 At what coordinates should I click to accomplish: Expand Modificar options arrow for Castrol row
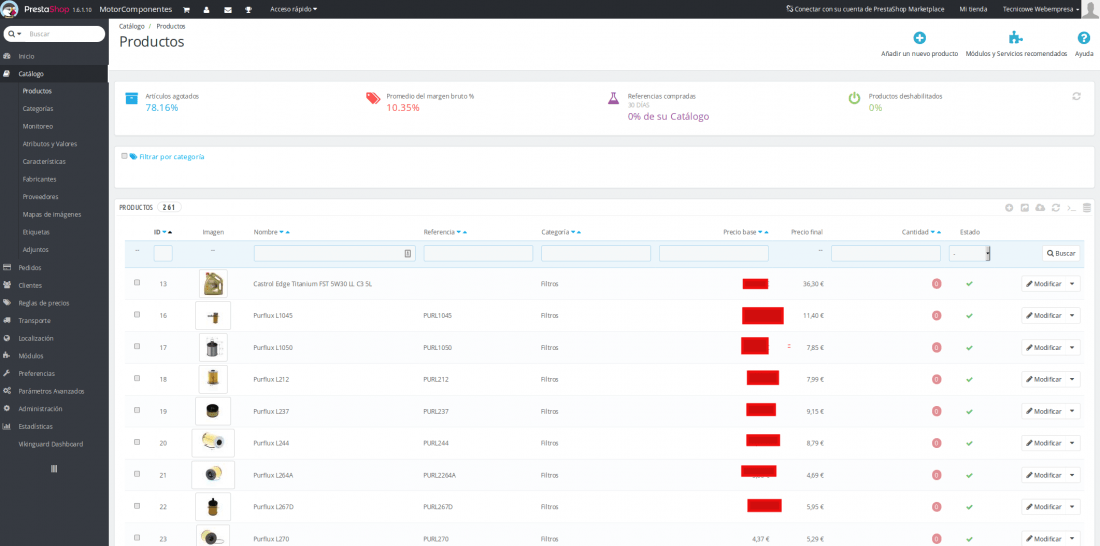tap(1073, 284)
